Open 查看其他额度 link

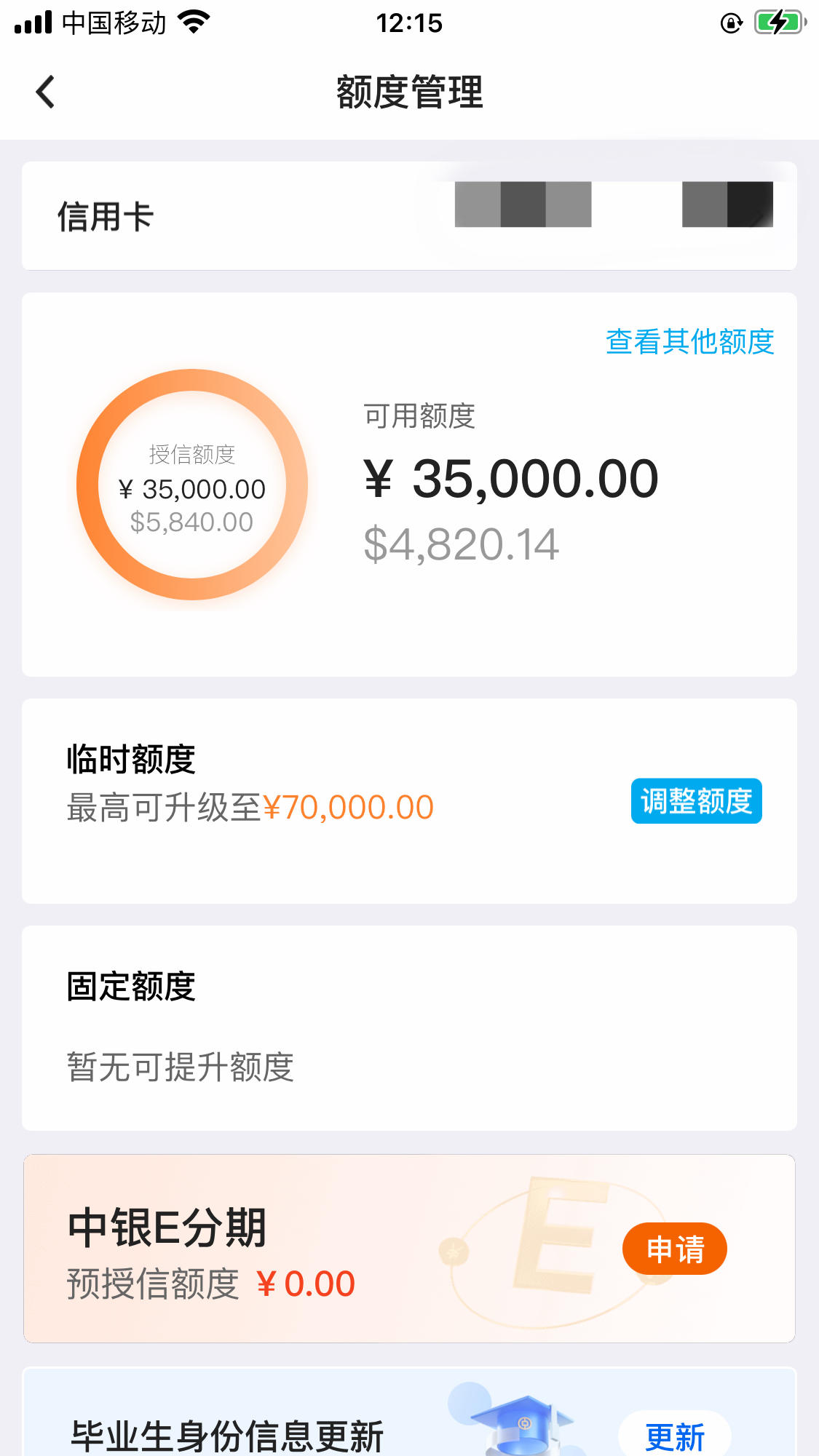pyautogui.click(x=689, y=341)
